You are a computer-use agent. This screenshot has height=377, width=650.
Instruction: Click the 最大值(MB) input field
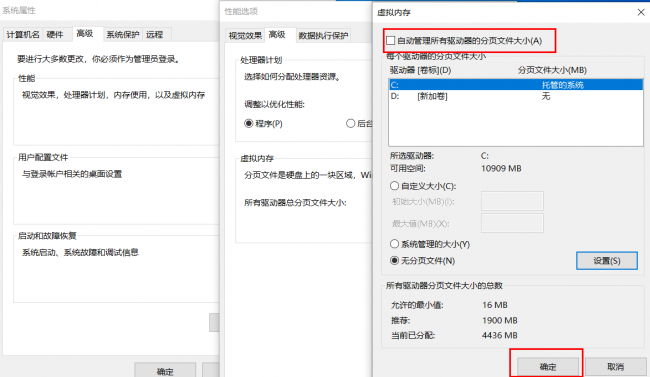pyautogui.click(x=512, y=224)
